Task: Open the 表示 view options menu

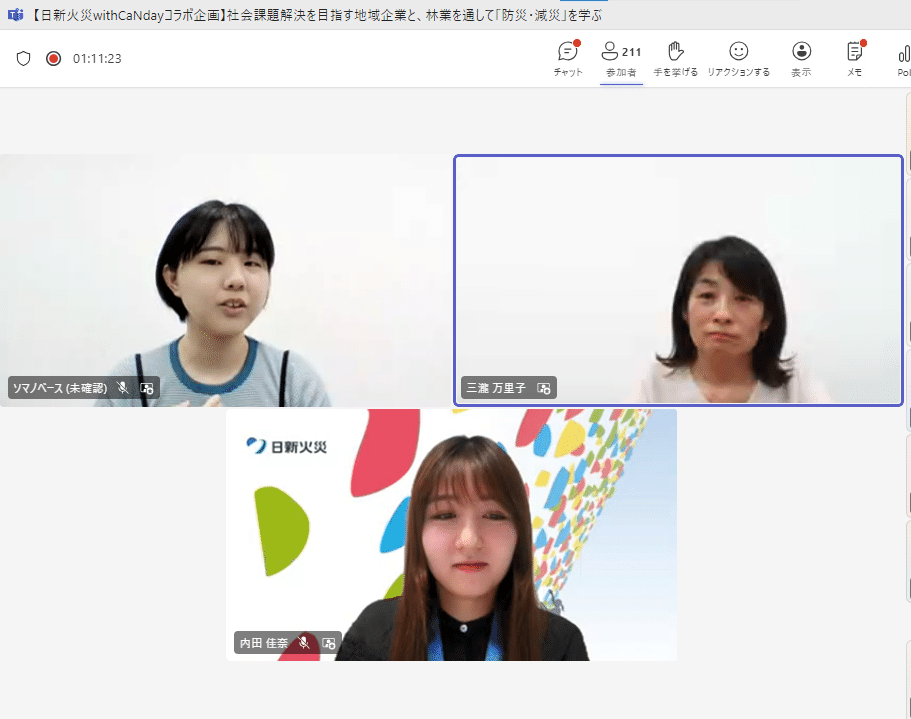Action: [800, 57]
